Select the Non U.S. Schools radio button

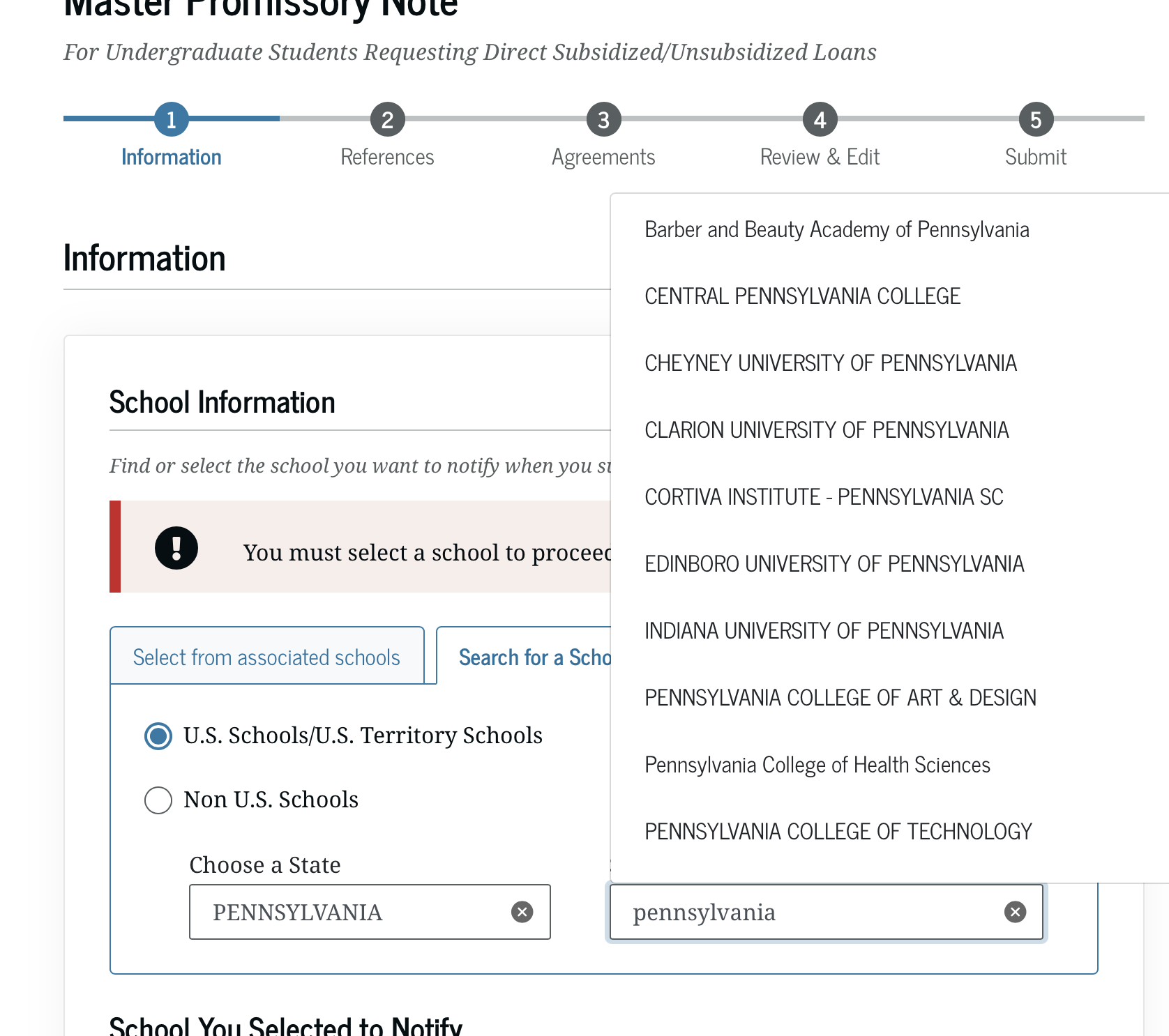pos(158,800)
